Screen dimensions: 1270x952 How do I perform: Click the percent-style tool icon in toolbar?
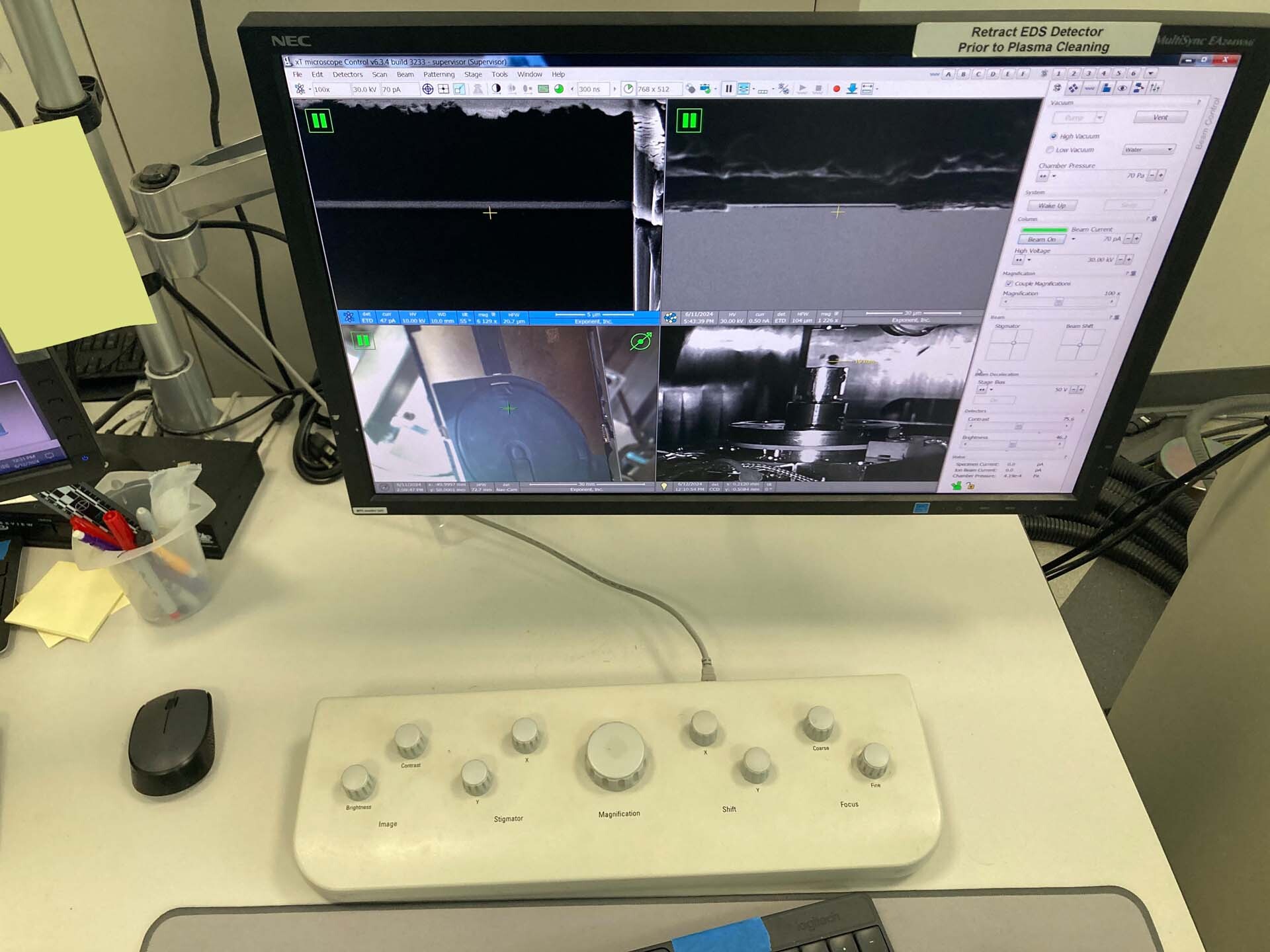click(783, 89)
